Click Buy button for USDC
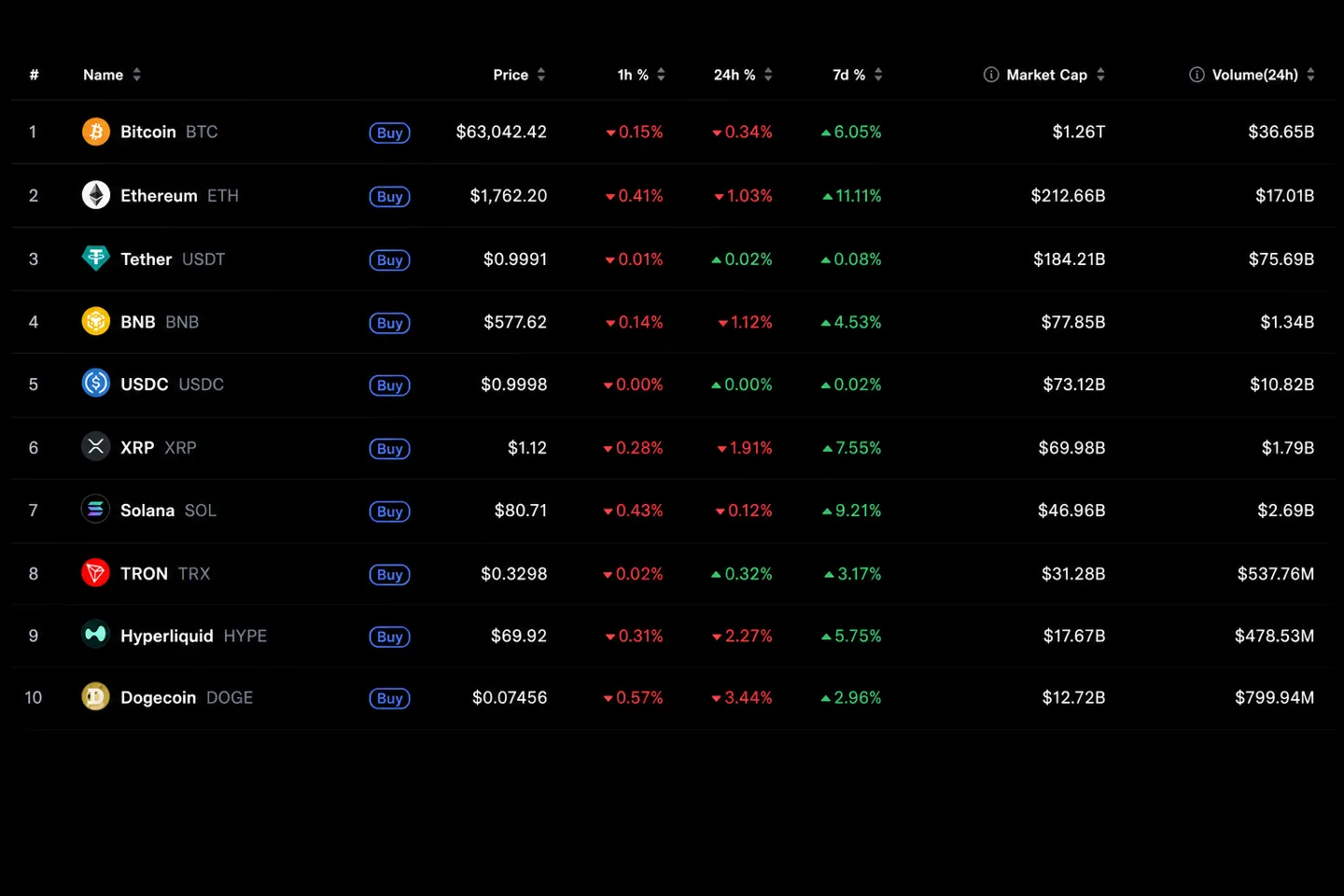This screenshot has height=896, width=1344. tap(390, 385)
